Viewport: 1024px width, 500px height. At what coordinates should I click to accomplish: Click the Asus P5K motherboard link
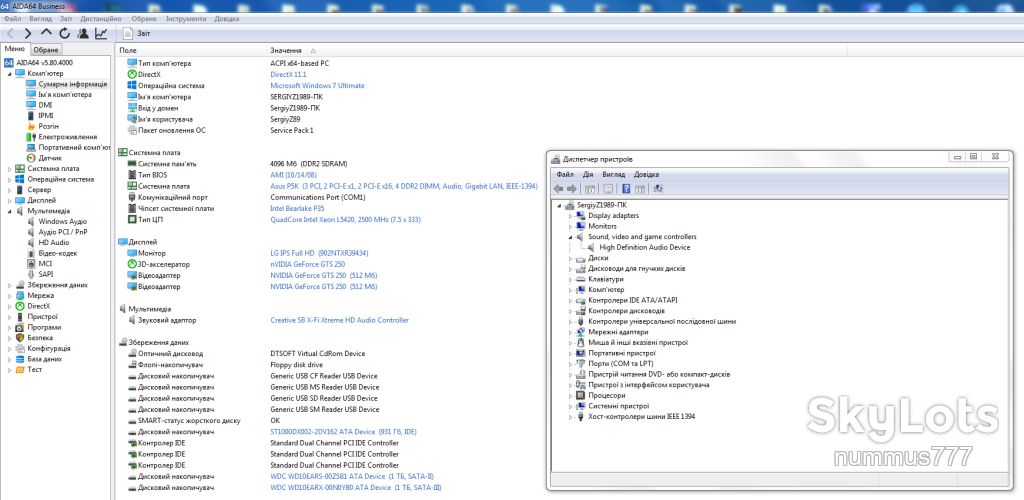[x=404, y=186]
